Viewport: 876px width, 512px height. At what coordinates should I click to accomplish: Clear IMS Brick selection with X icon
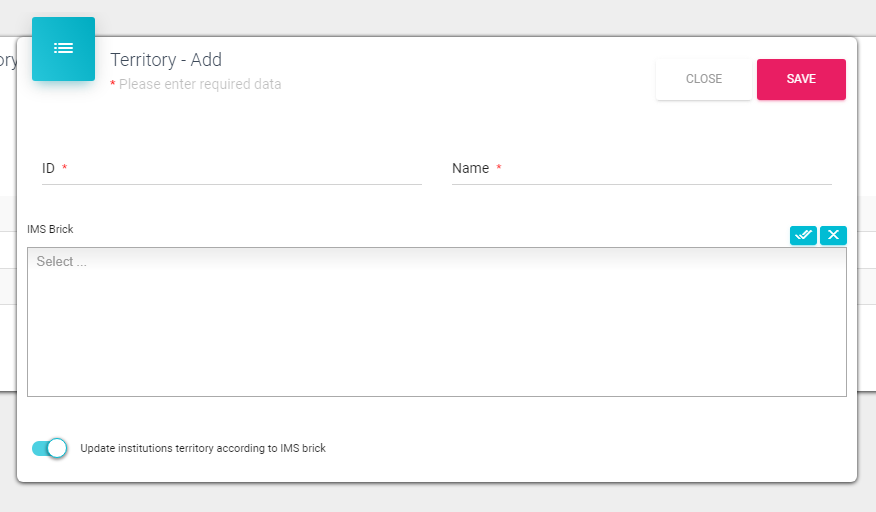833,235
